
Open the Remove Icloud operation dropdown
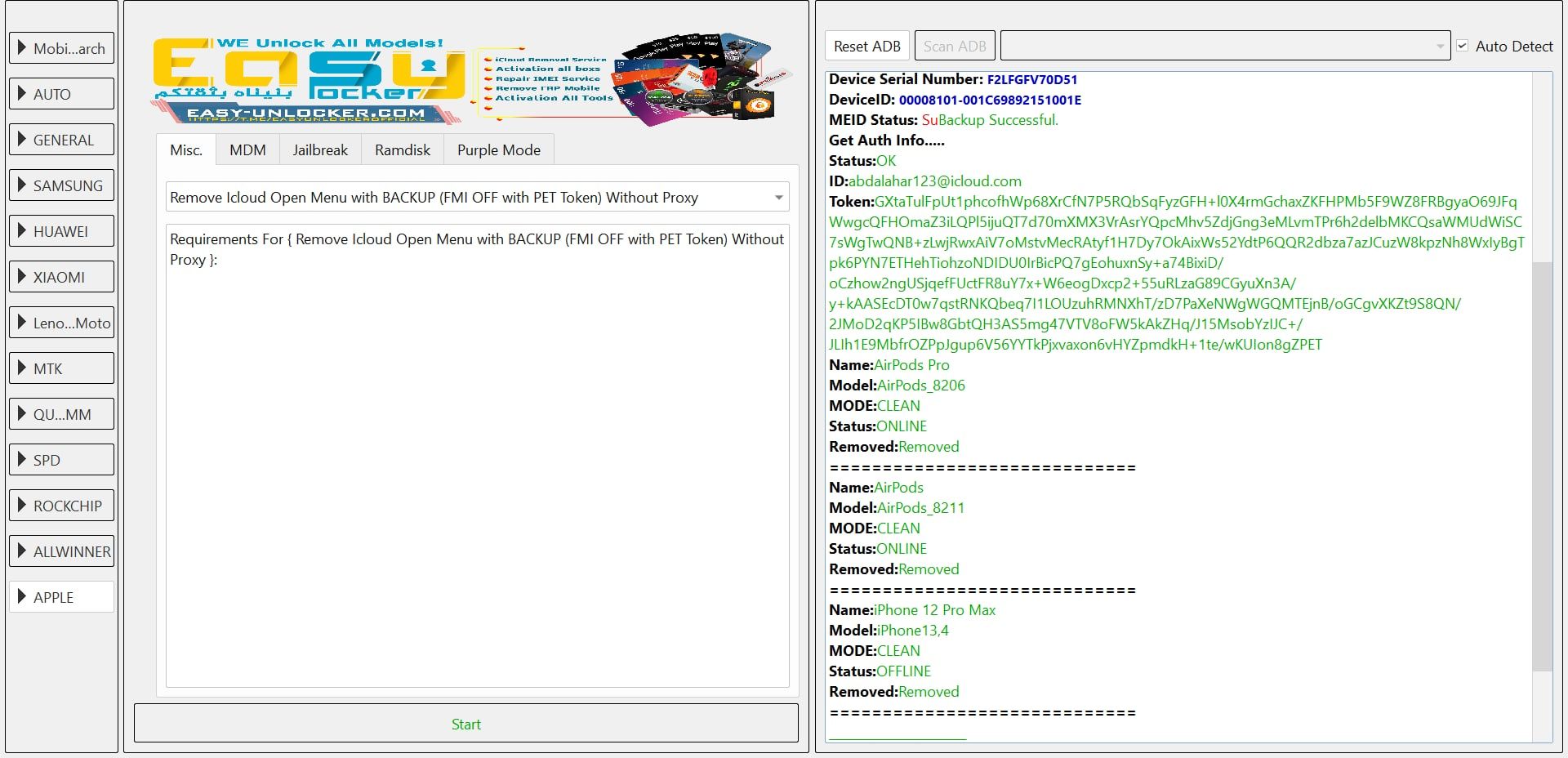[x=477, y=197]
